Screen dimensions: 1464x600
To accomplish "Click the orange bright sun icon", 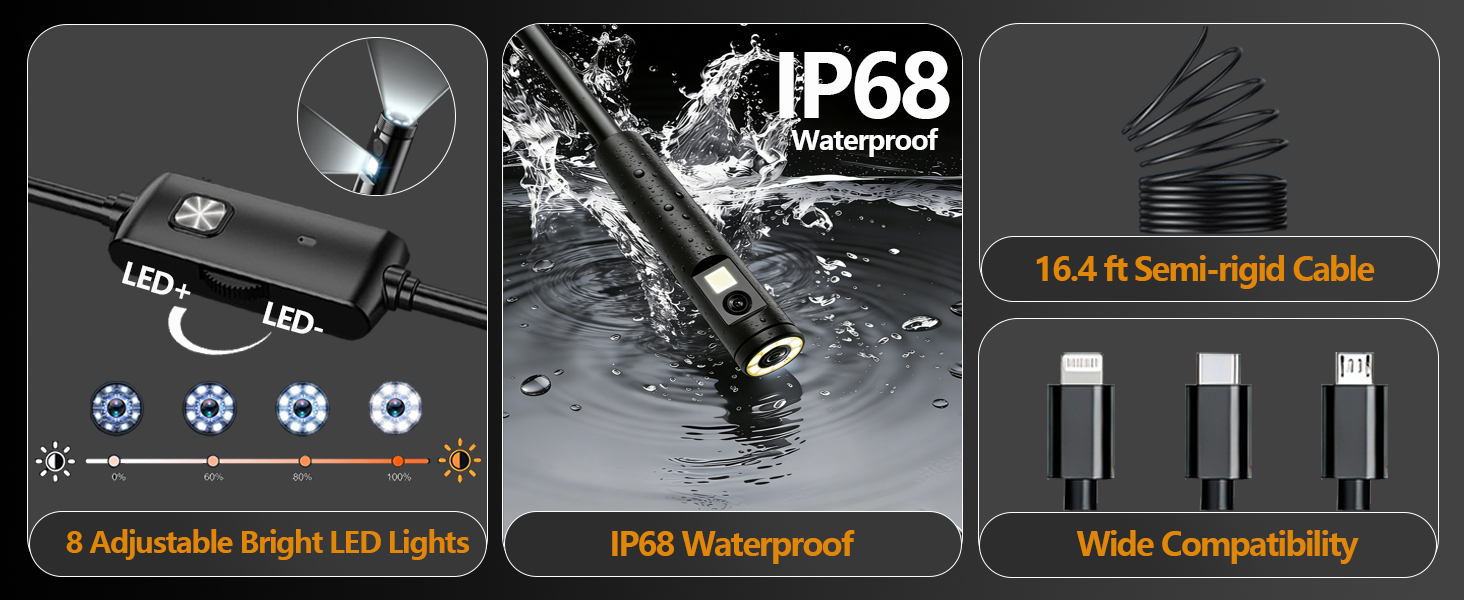I will (x=460, y=460).
